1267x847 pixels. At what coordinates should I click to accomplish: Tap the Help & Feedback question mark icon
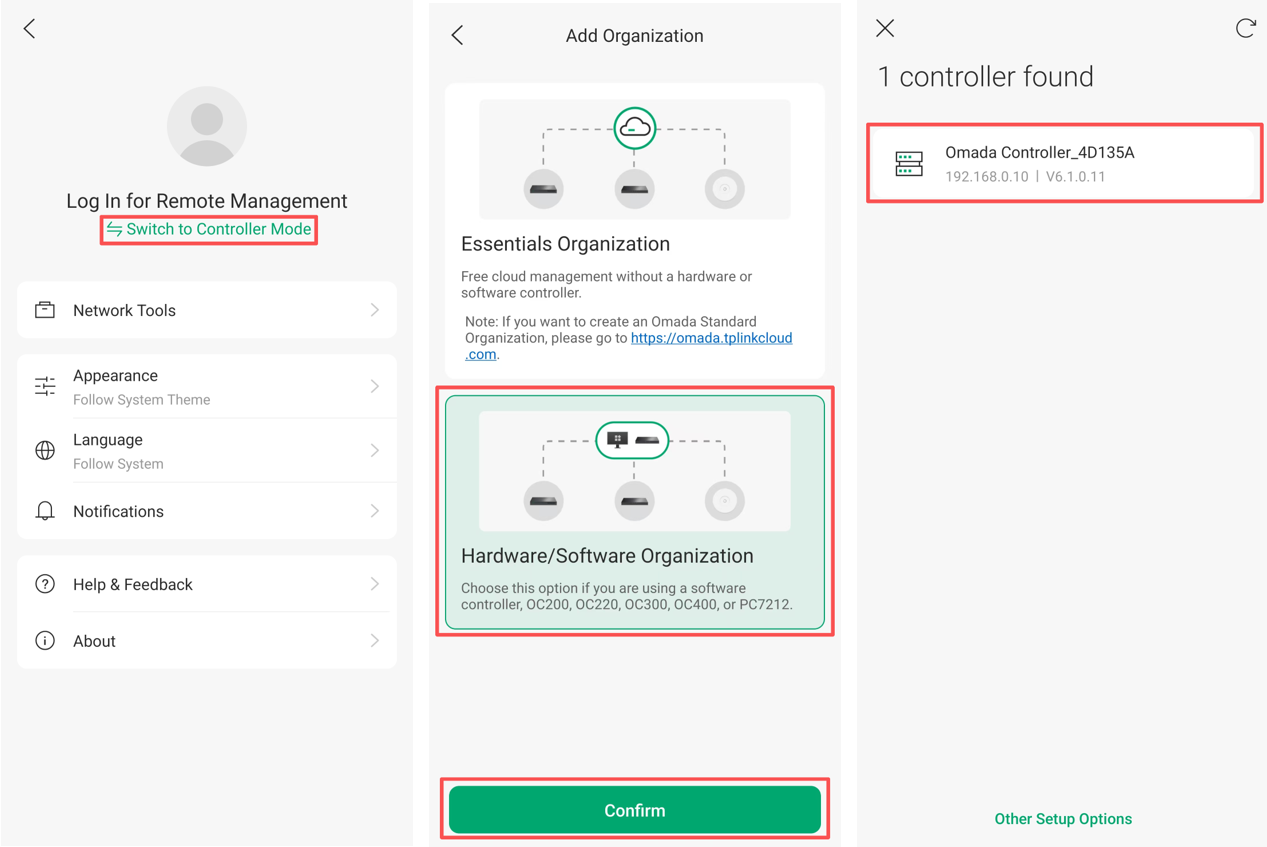point(44,584)
